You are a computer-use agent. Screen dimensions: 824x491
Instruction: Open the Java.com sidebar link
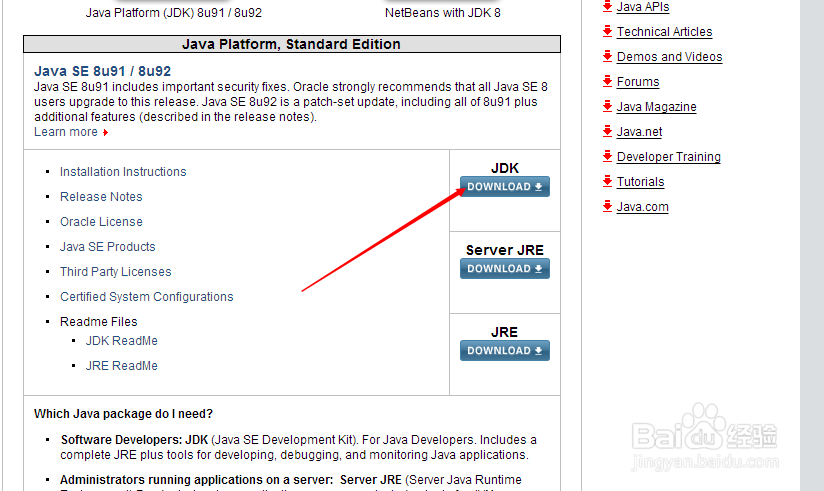click(x=643, y=207)
